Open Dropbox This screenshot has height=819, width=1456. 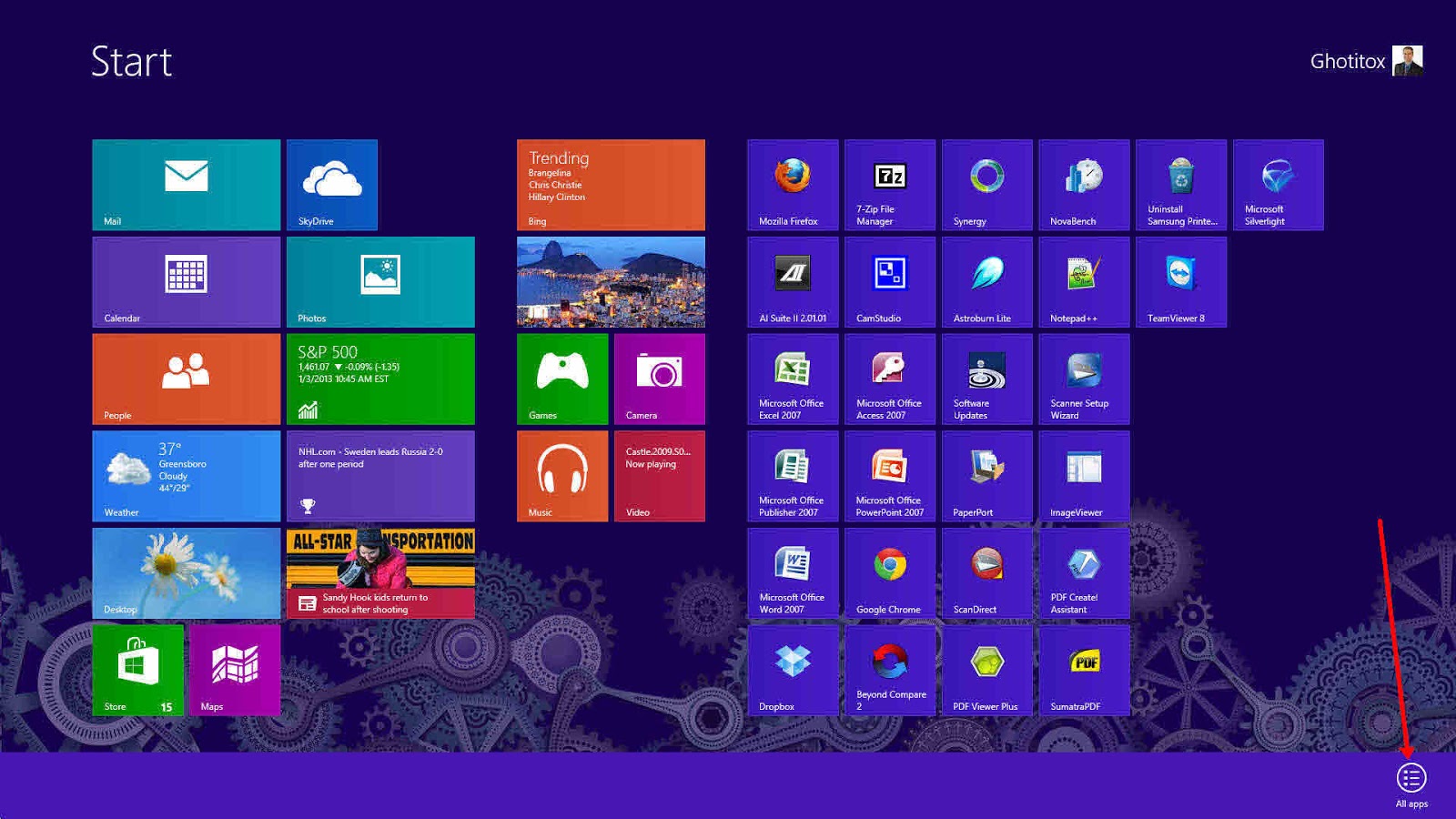pos(791,671)
